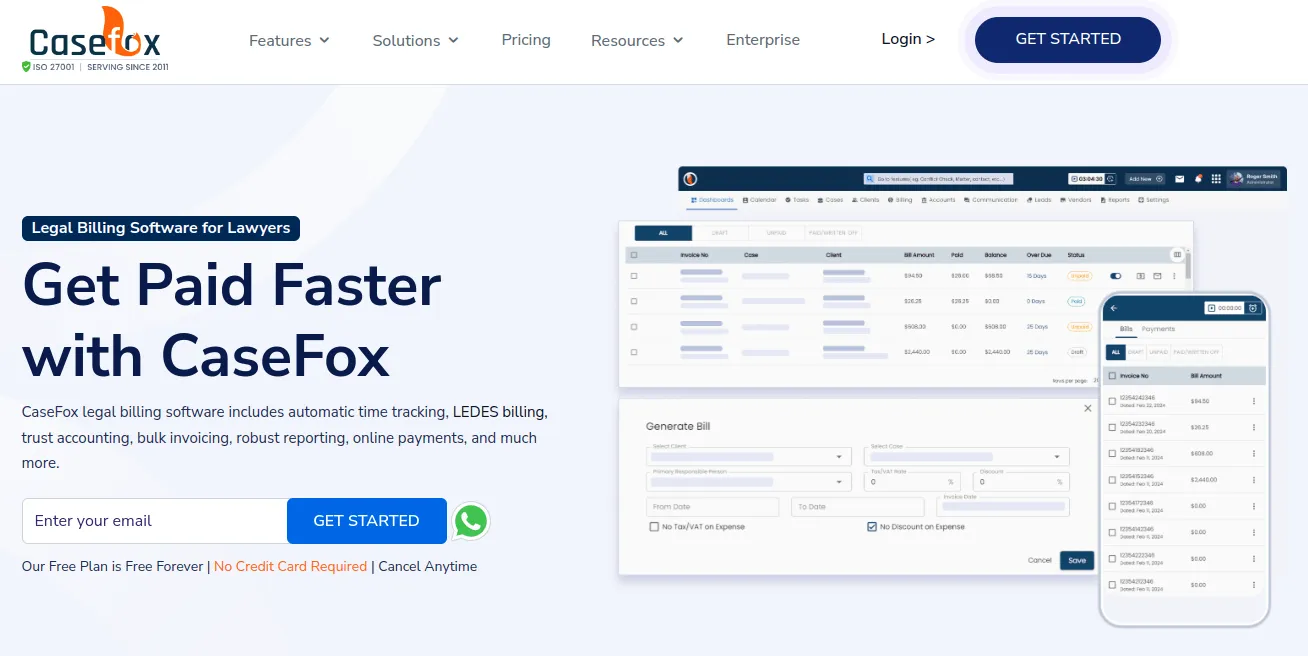
Task: Tap the alarm clock icon in mobile header
Action: (1253, 308)
